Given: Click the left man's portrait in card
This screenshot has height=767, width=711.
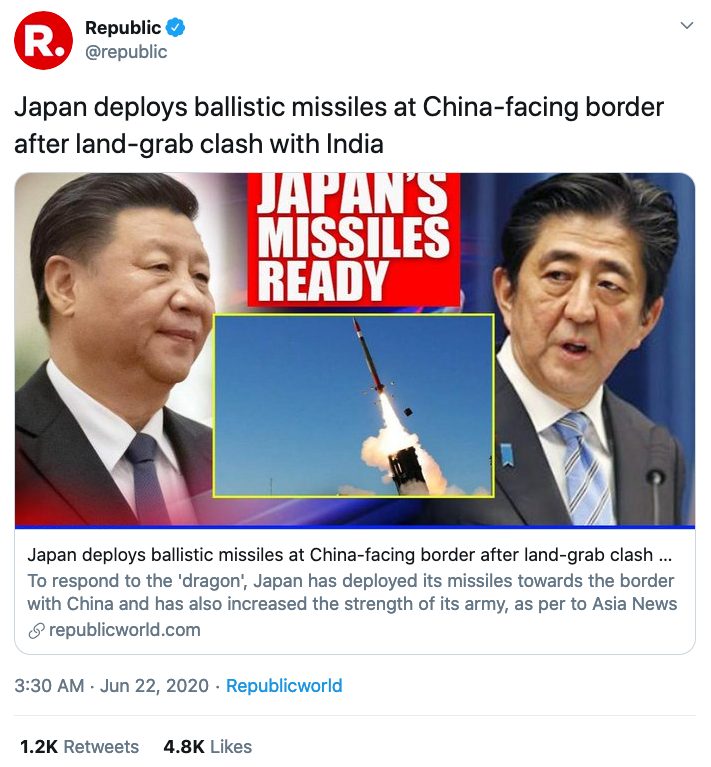Looking at the screenshot, I should click(x=115, y=350).
